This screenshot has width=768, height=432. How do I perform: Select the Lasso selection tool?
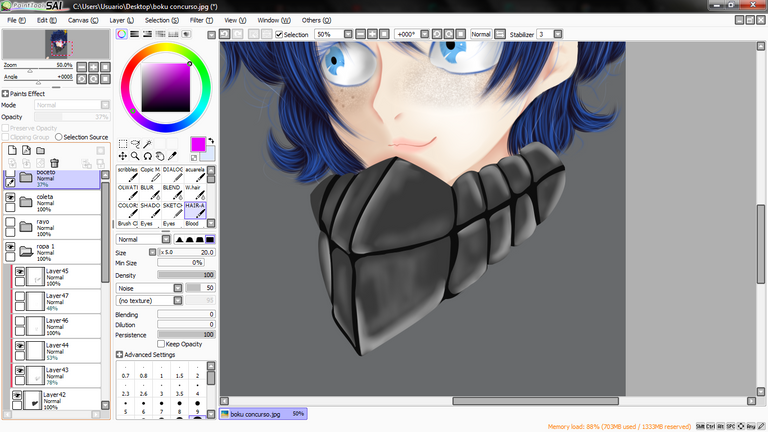click(x=135, y=144)
